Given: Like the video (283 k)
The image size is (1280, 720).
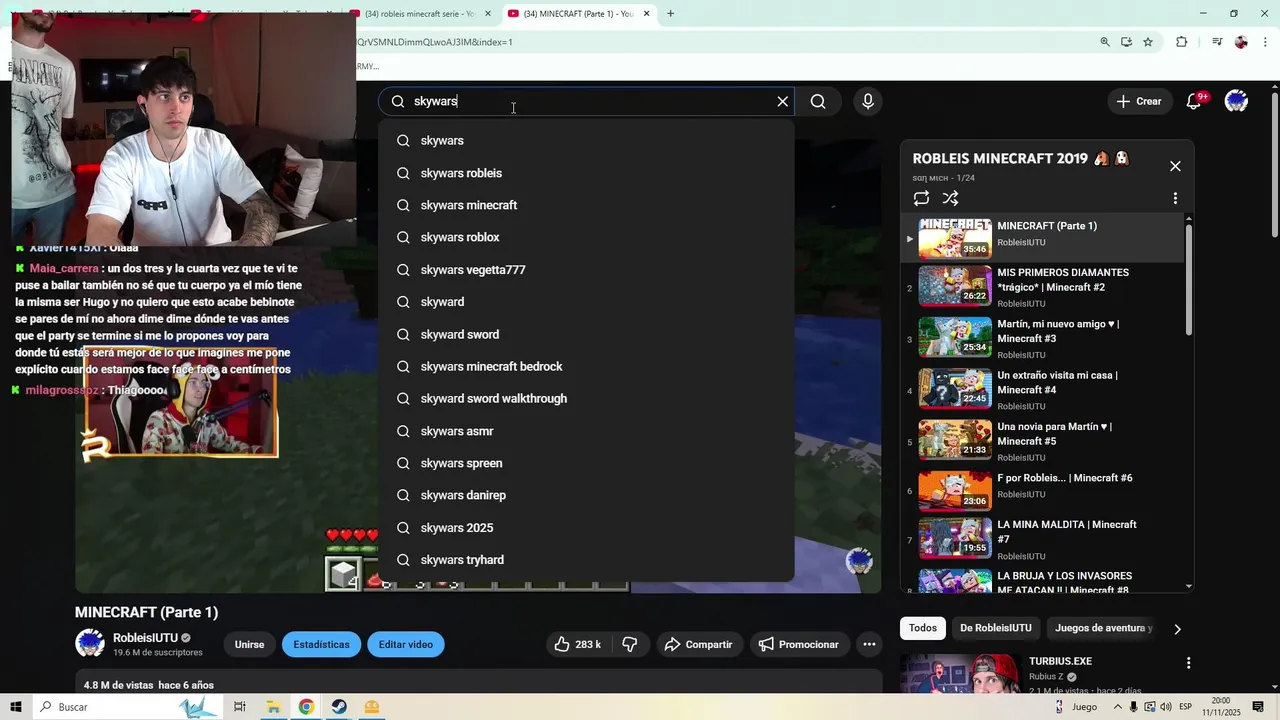Looking at the screenshot, I should [x=578, y=645].
